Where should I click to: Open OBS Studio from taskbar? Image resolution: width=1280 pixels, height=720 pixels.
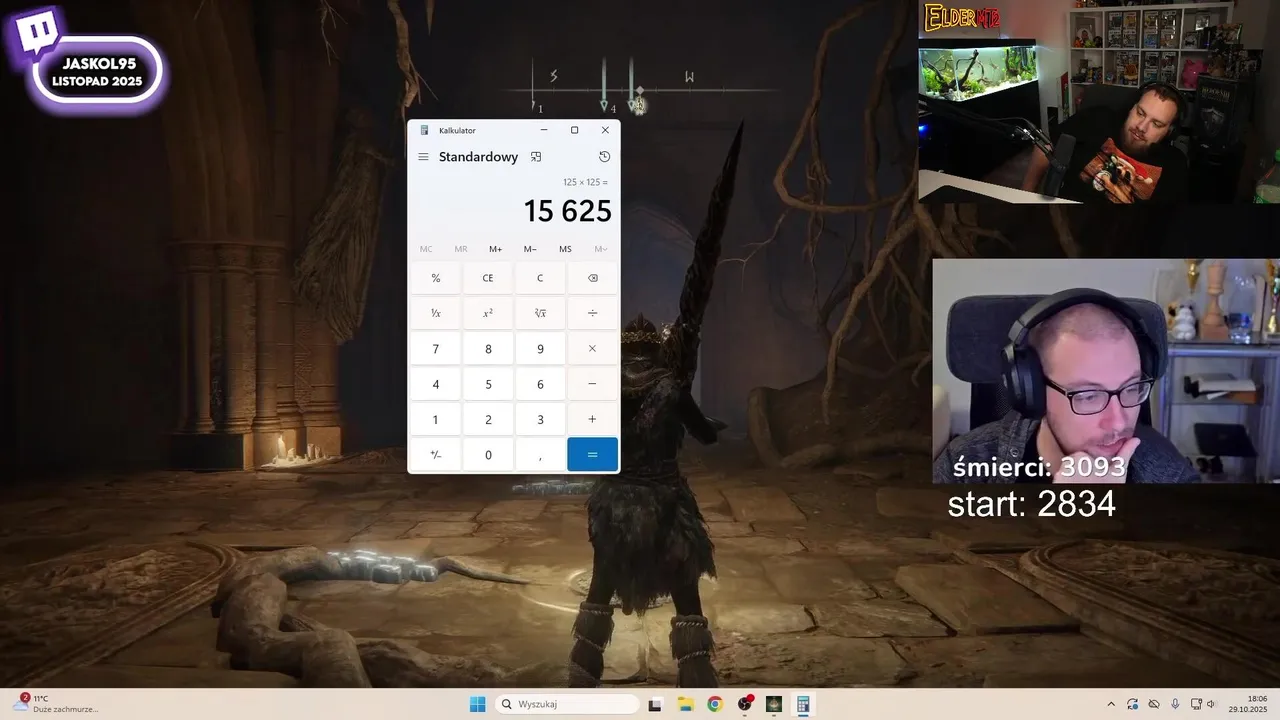(744, 704)
